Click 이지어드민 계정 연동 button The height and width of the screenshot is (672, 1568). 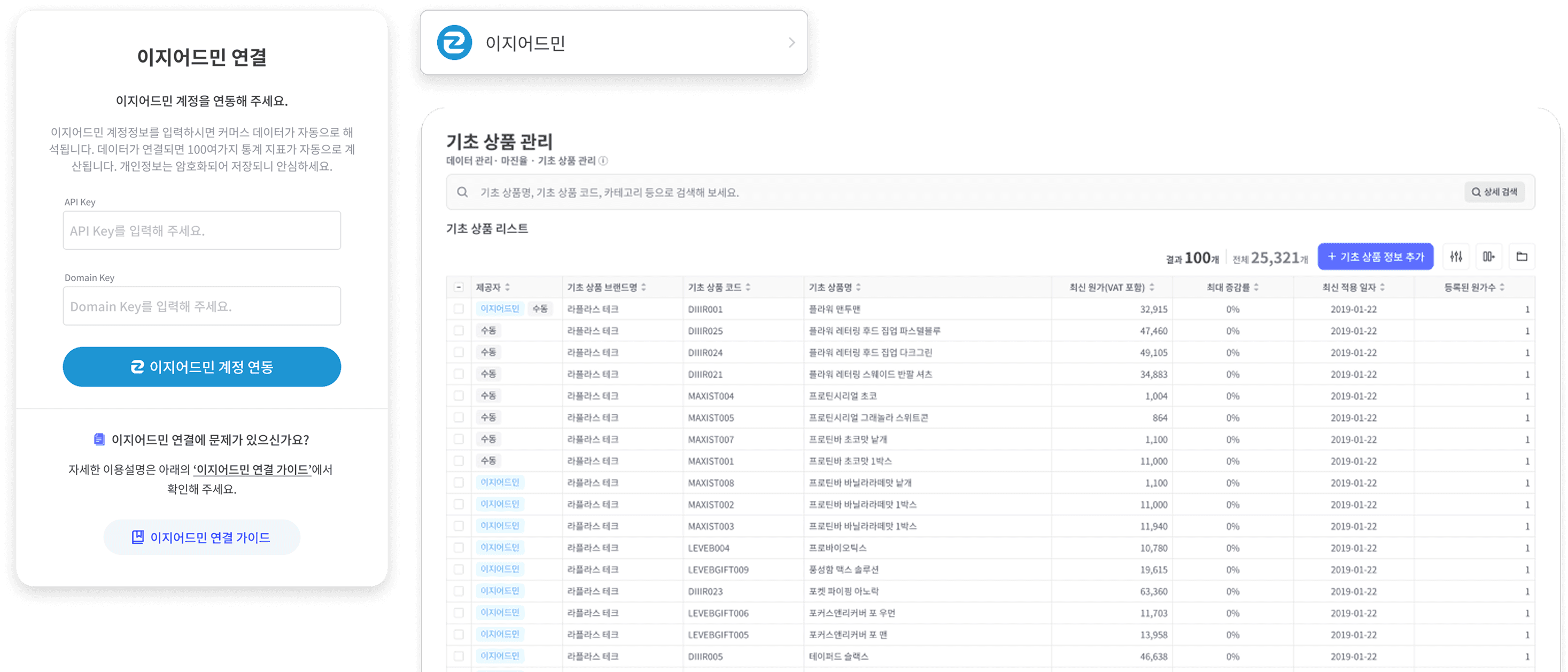click(201, 366)
